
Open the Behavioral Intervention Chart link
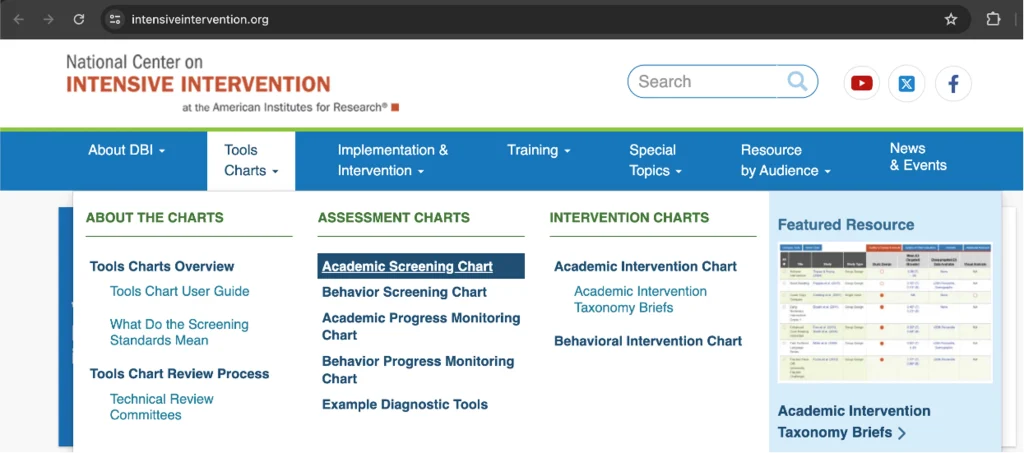pos(648,341)
